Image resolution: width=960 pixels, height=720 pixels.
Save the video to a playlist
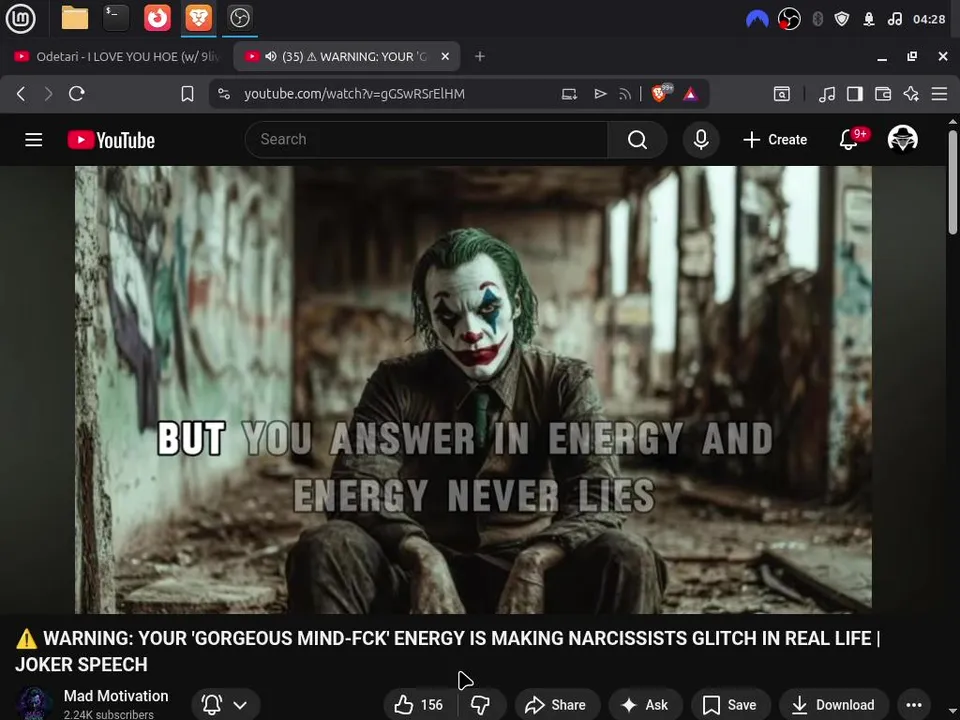730,705
